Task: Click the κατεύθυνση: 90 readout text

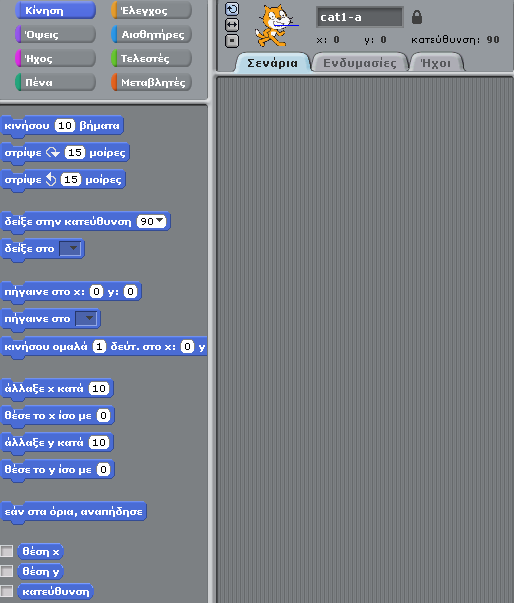Action: coord(455,40)
